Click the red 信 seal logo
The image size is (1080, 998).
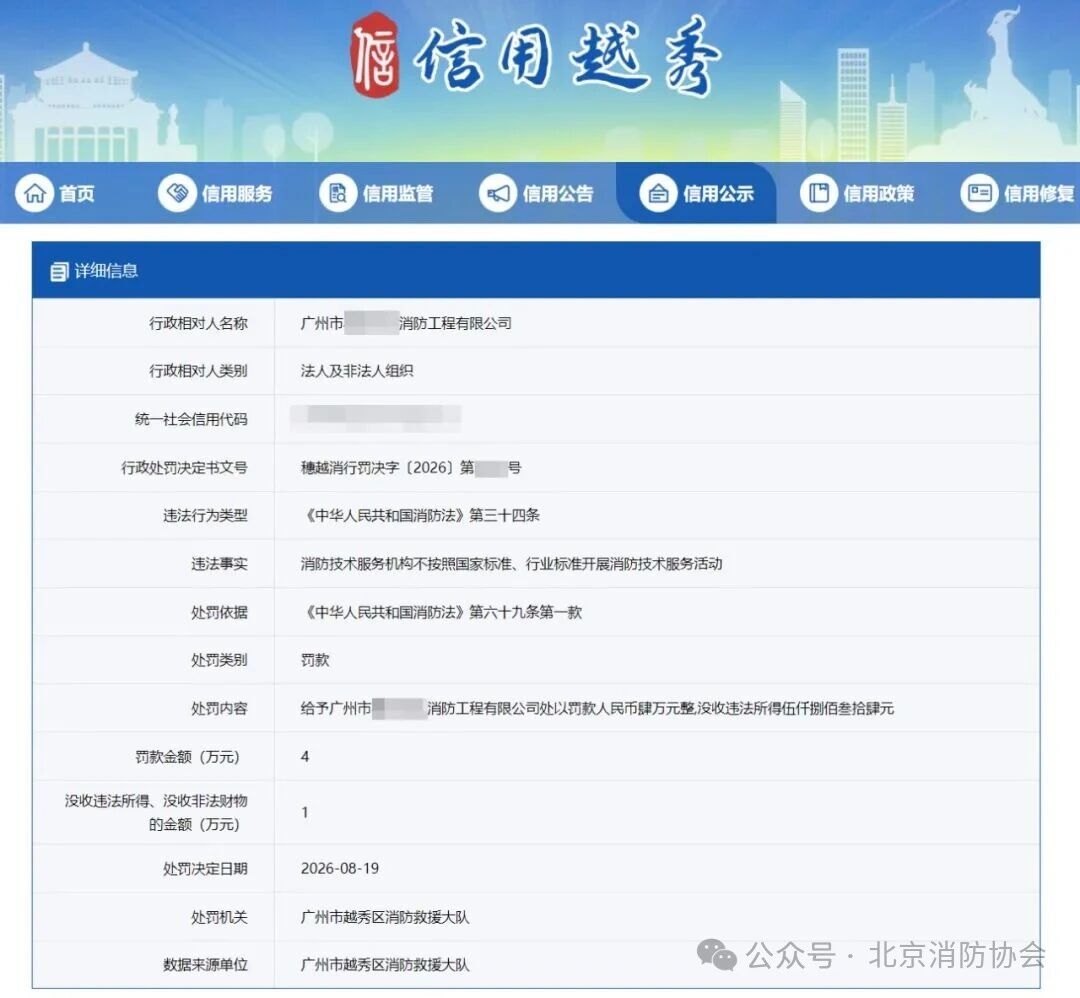[x=375, y=55]
